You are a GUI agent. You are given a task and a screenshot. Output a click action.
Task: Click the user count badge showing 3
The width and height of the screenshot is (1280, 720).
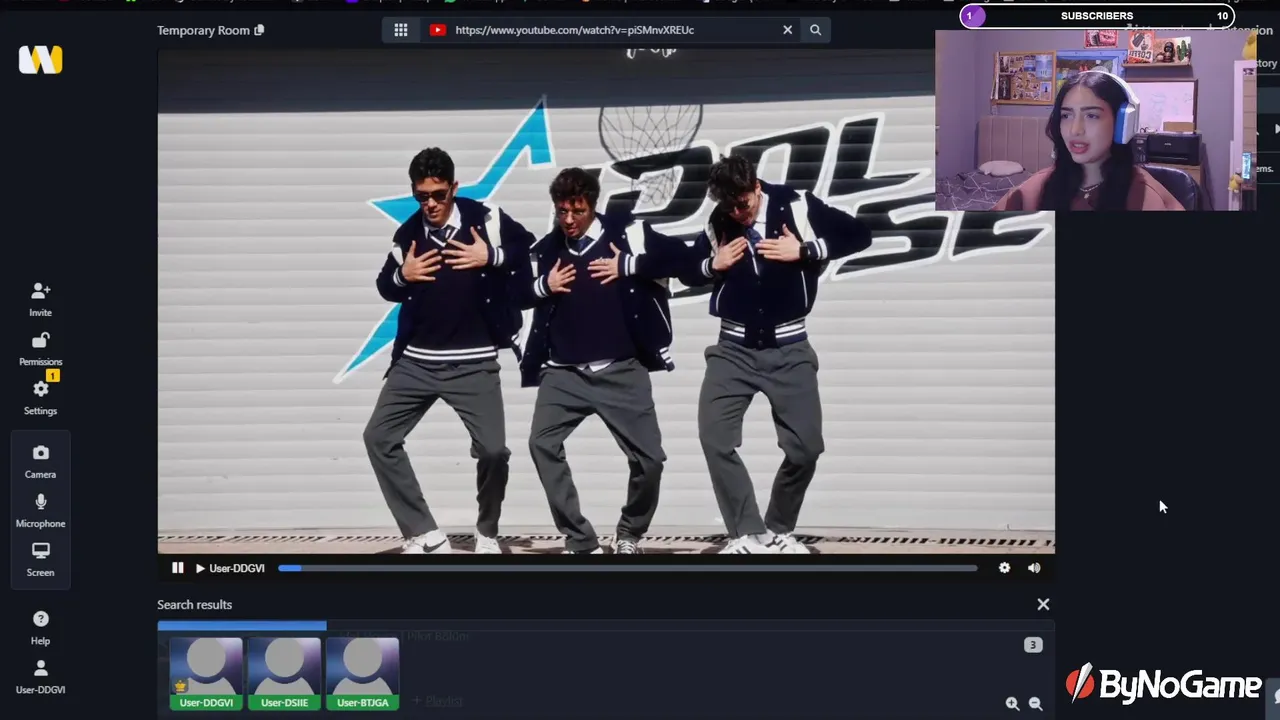[1033, 645]
